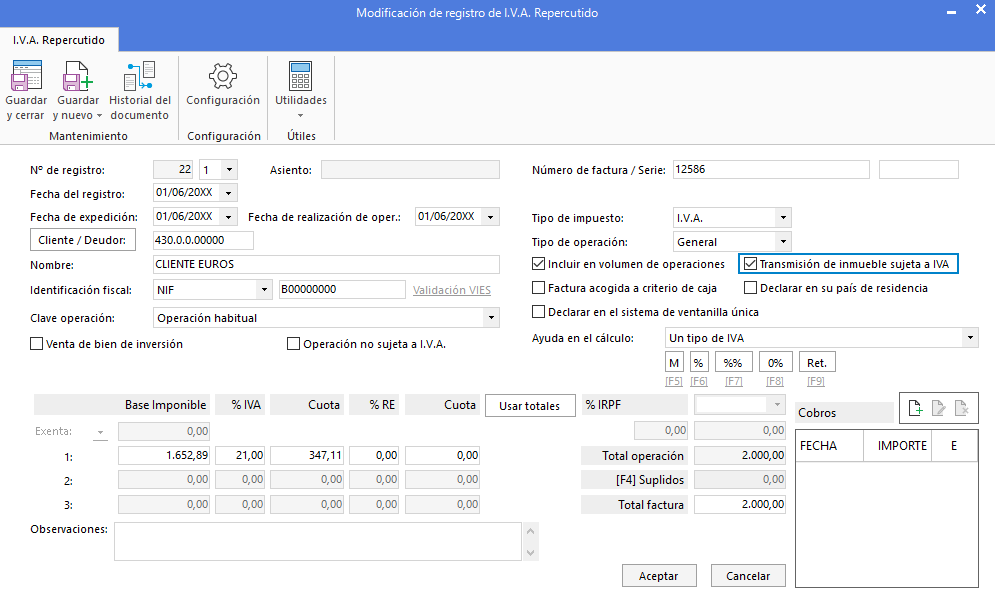Check Declarar en su país de residencia
Screen dimensions: 995x603
click(750, 288)
